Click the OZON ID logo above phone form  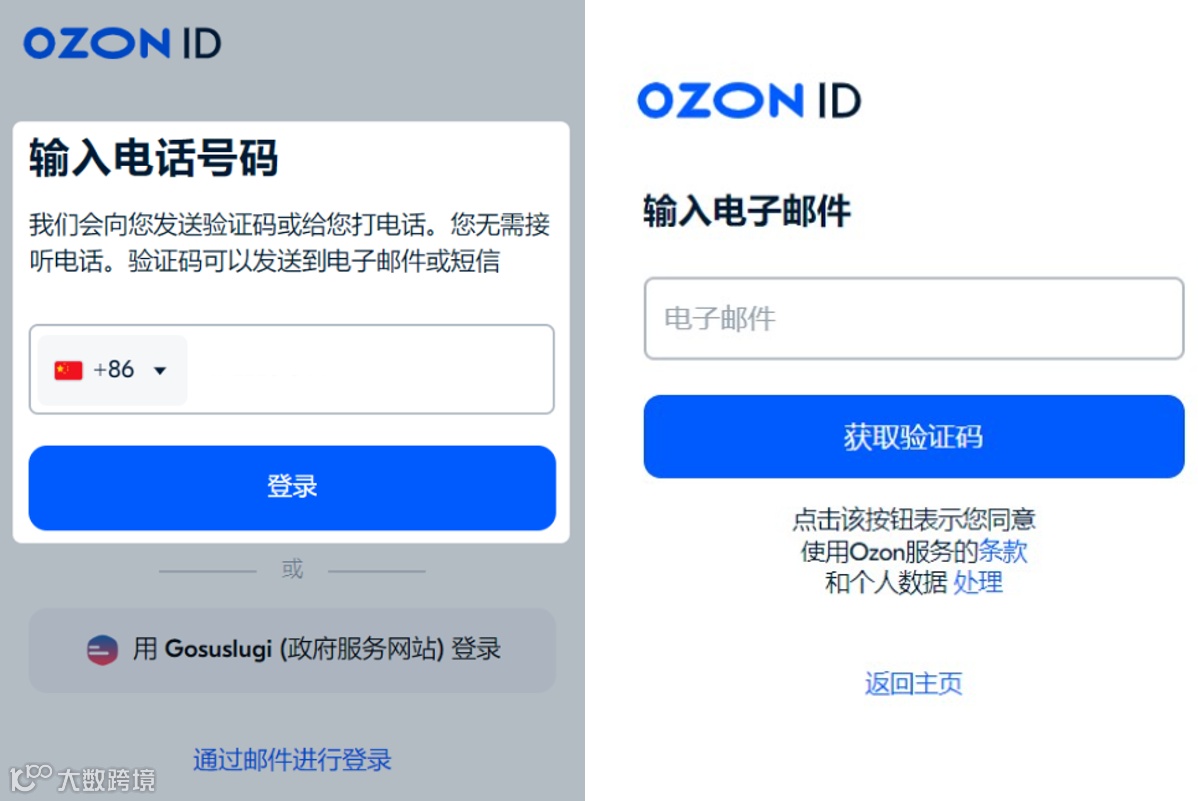click(122, 43)
